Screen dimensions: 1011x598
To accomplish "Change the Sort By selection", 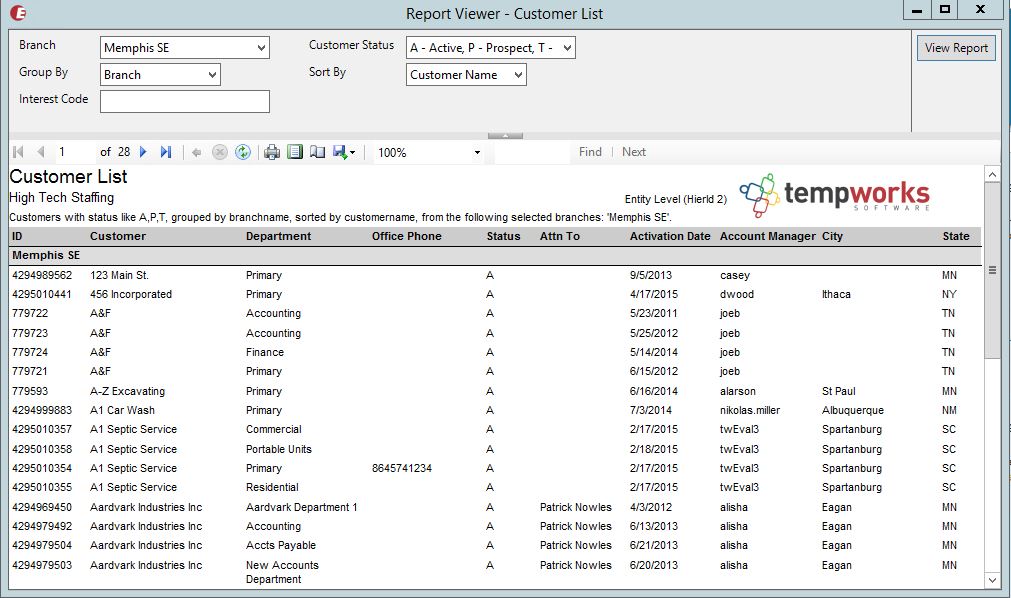I will (517, 75).
